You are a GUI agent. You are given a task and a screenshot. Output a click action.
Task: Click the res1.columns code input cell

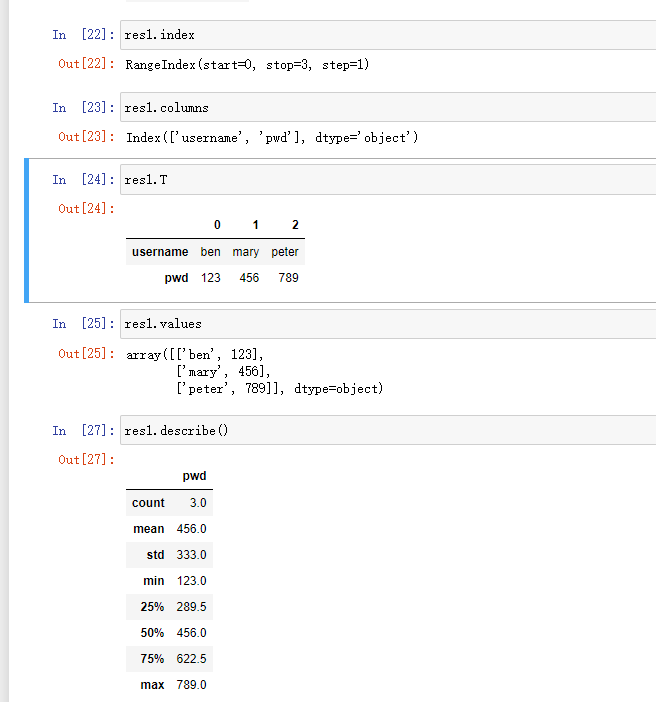click(386, 108)
